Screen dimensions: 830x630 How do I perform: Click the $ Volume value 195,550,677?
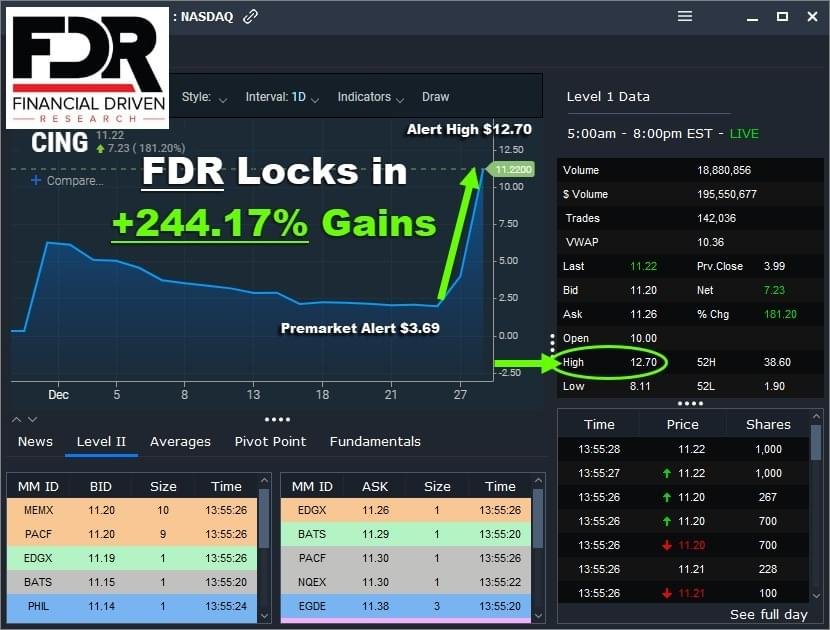pyautogui.click(x=727, y=194)
